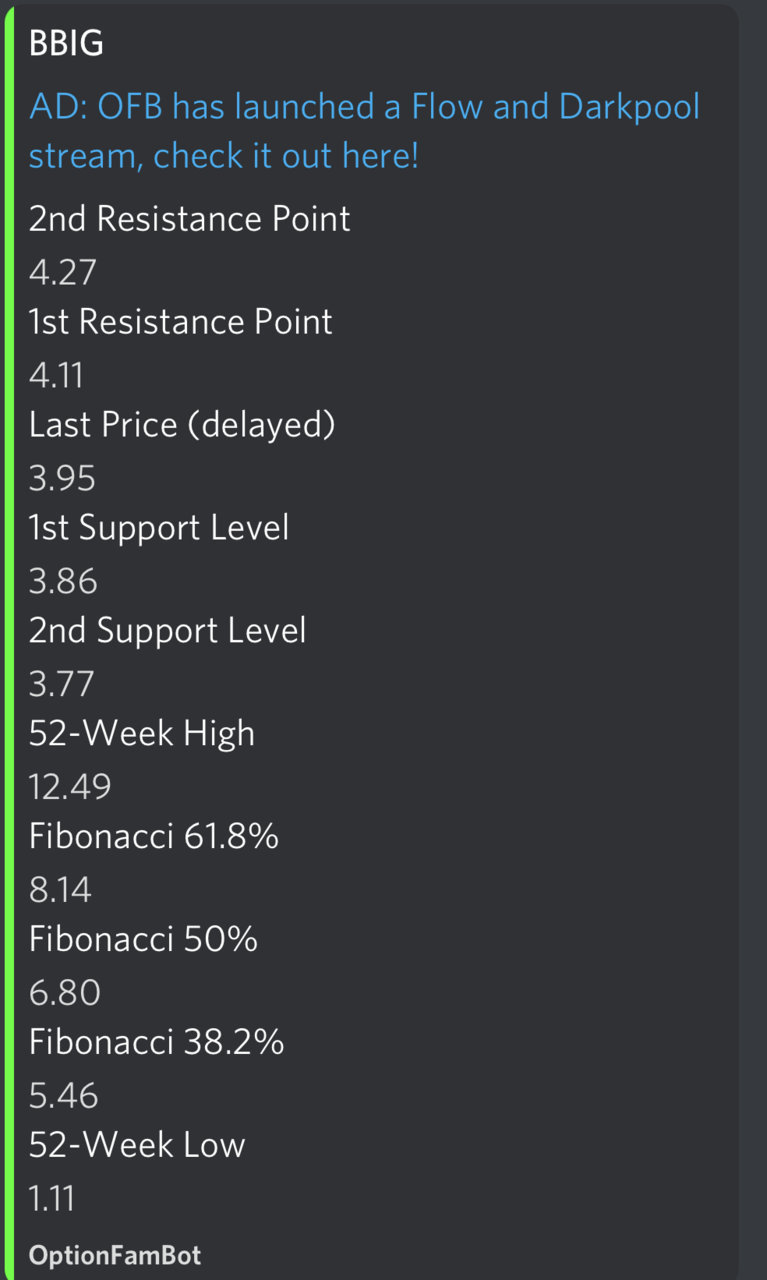This screenshot has height=1280, width=767.
Task: Select the 1st Resistance Point label
Action: click(x=181, y=322)
